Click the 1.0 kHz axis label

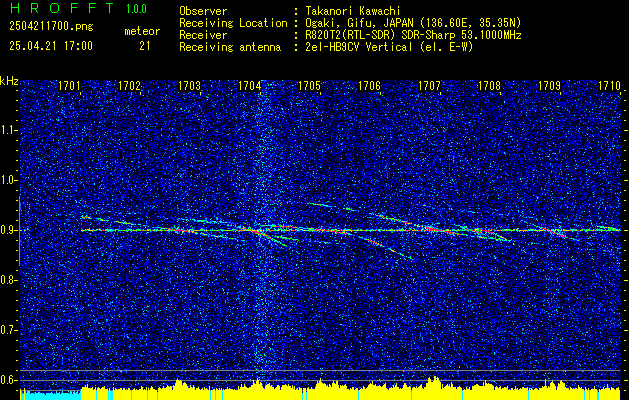[x=8, y=180]
